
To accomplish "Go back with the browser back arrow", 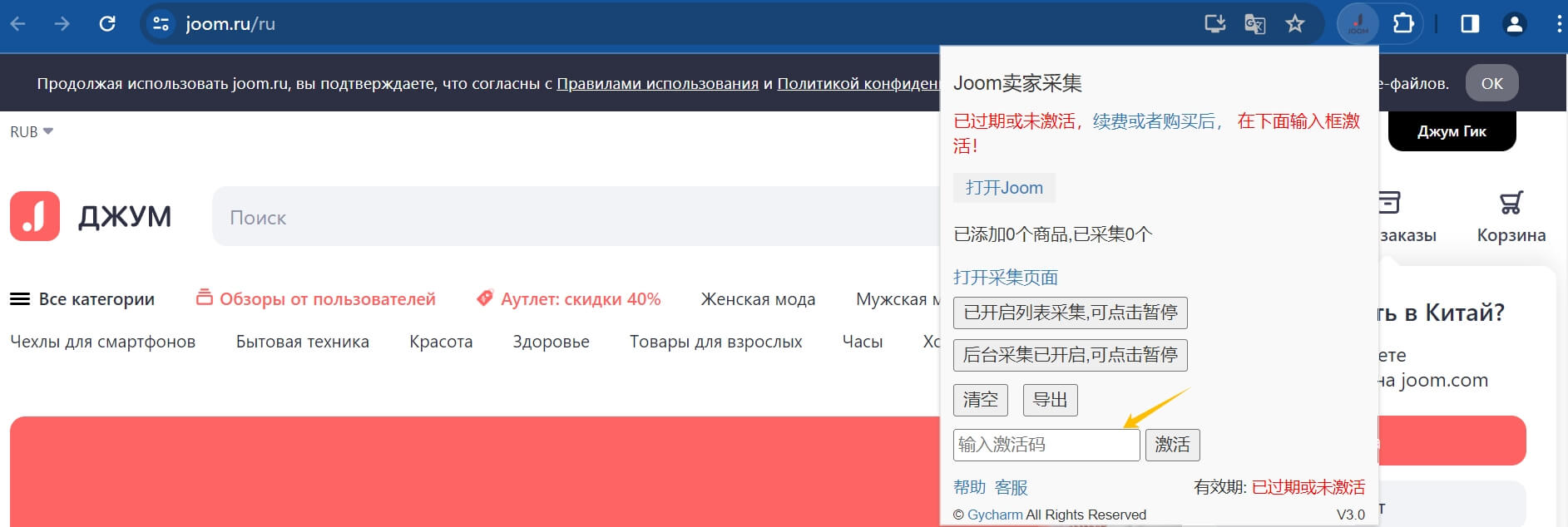I will click(x=18, y=24).
